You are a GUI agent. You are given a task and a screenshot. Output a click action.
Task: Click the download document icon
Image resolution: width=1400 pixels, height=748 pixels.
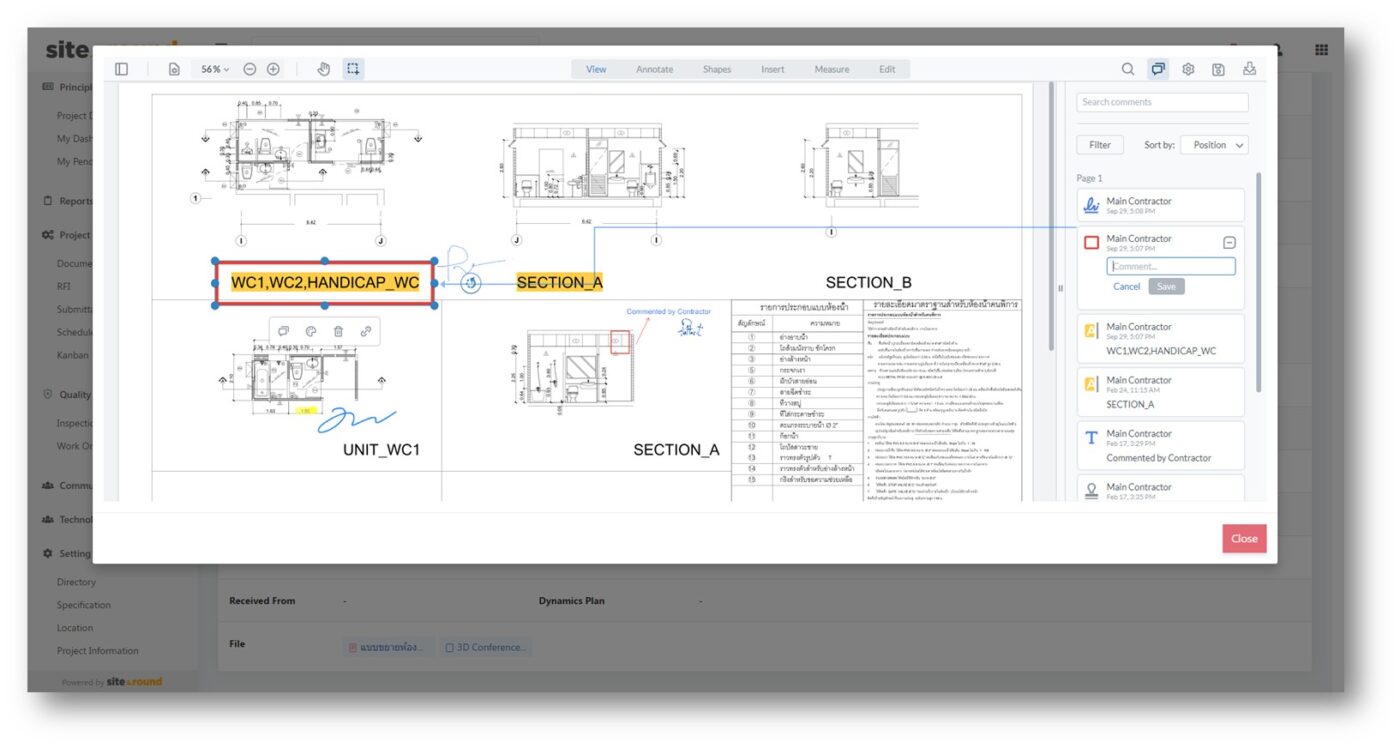click(1249, 69)
